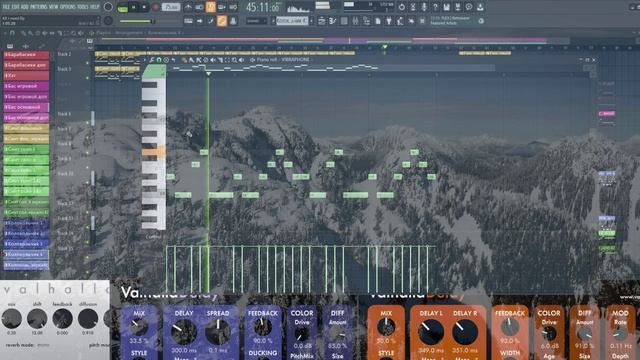The image size is (640, 360).
Task: Click the question mark help icon
Action: [x=436, y=7]
